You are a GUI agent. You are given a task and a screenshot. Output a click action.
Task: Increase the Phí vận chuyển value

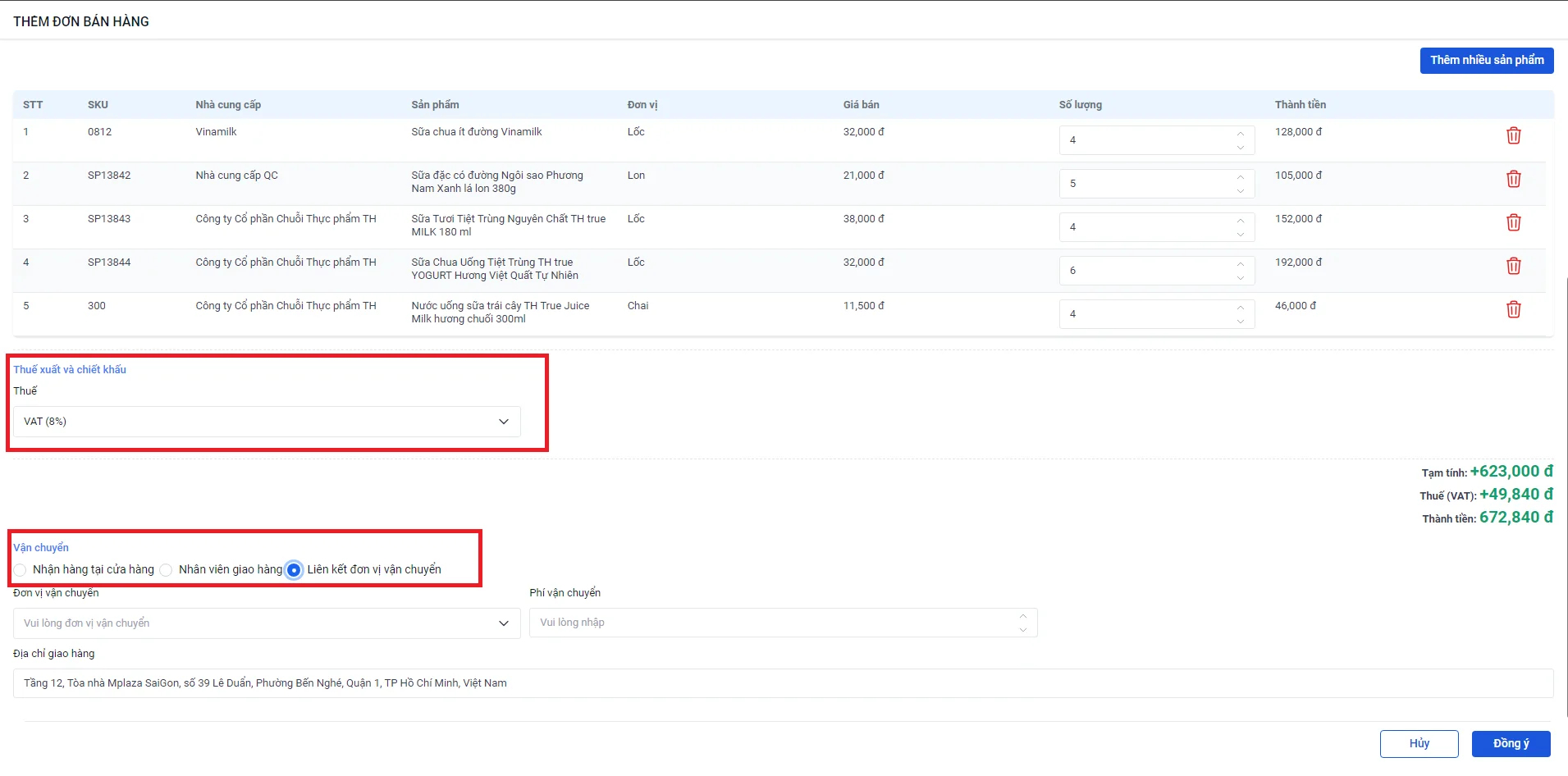click(x=1023, y=616)
